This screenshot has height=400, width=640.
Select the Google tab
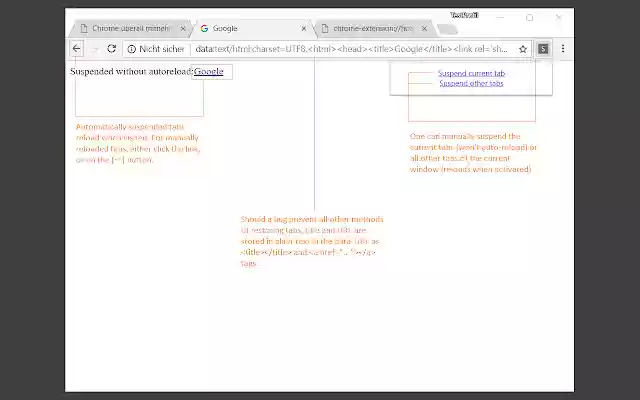tap(253, 29)
